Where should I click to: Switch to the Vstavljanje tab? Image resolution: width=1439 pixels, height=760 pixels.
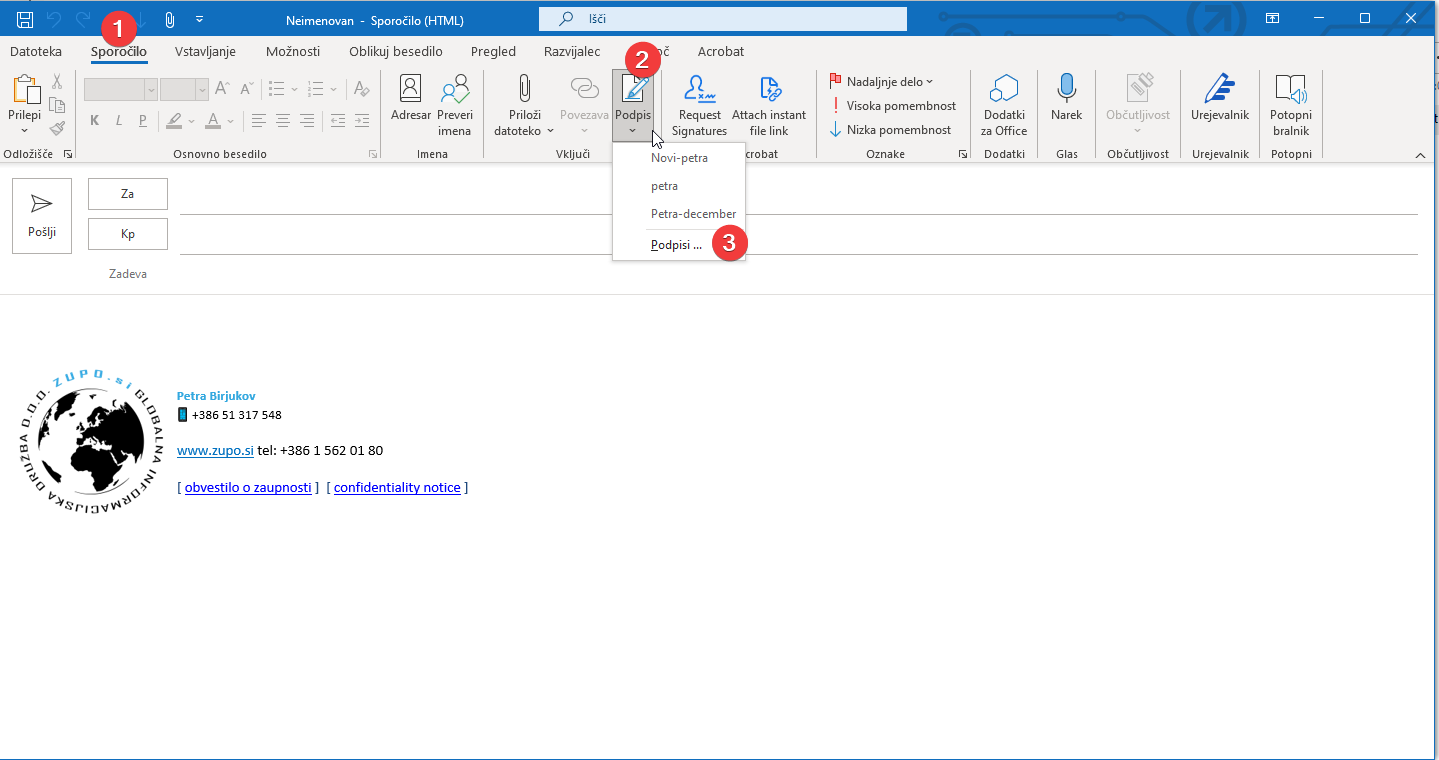[205, 52]
